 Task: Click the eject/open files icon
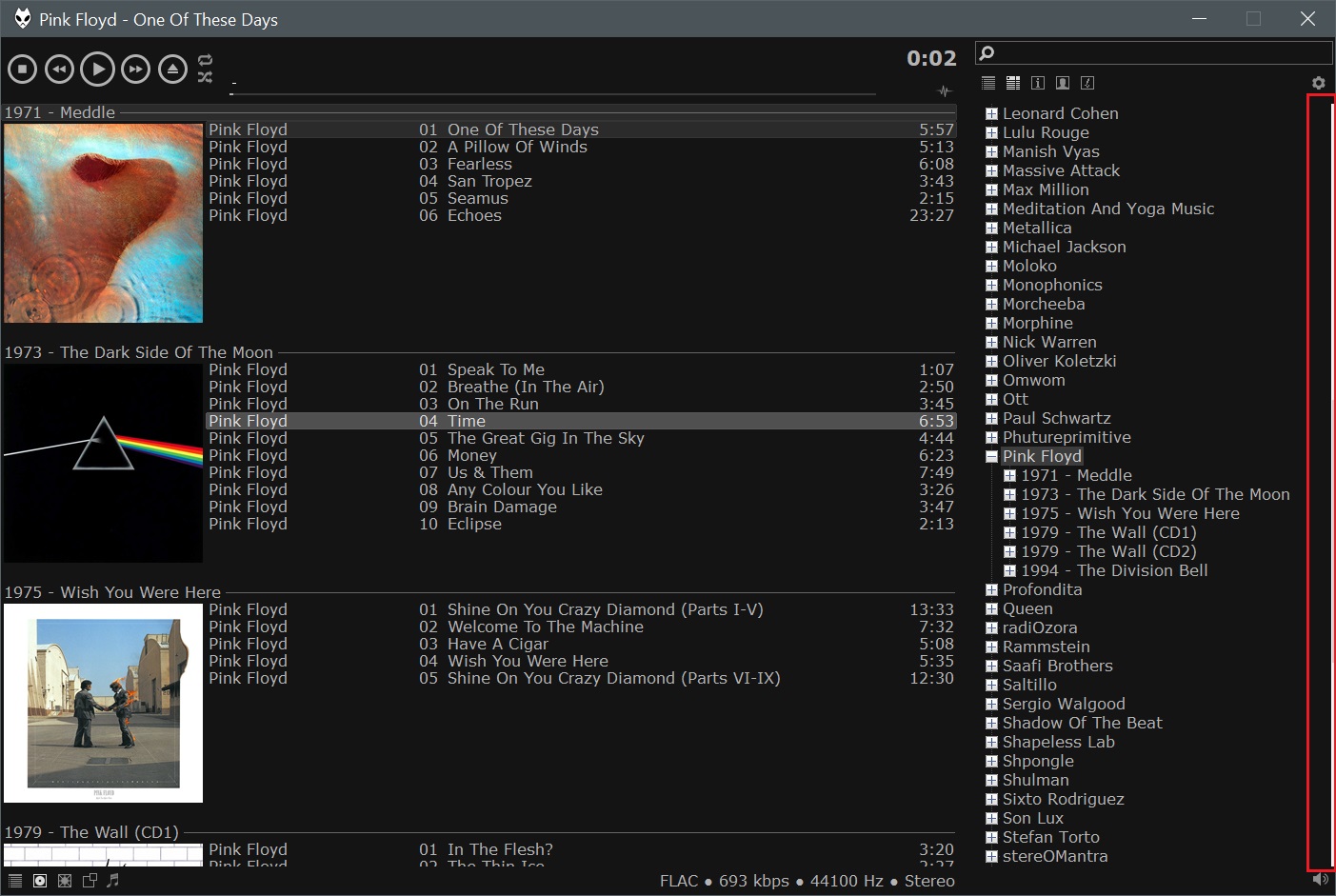pyautogui.click(x=172, y=69)
